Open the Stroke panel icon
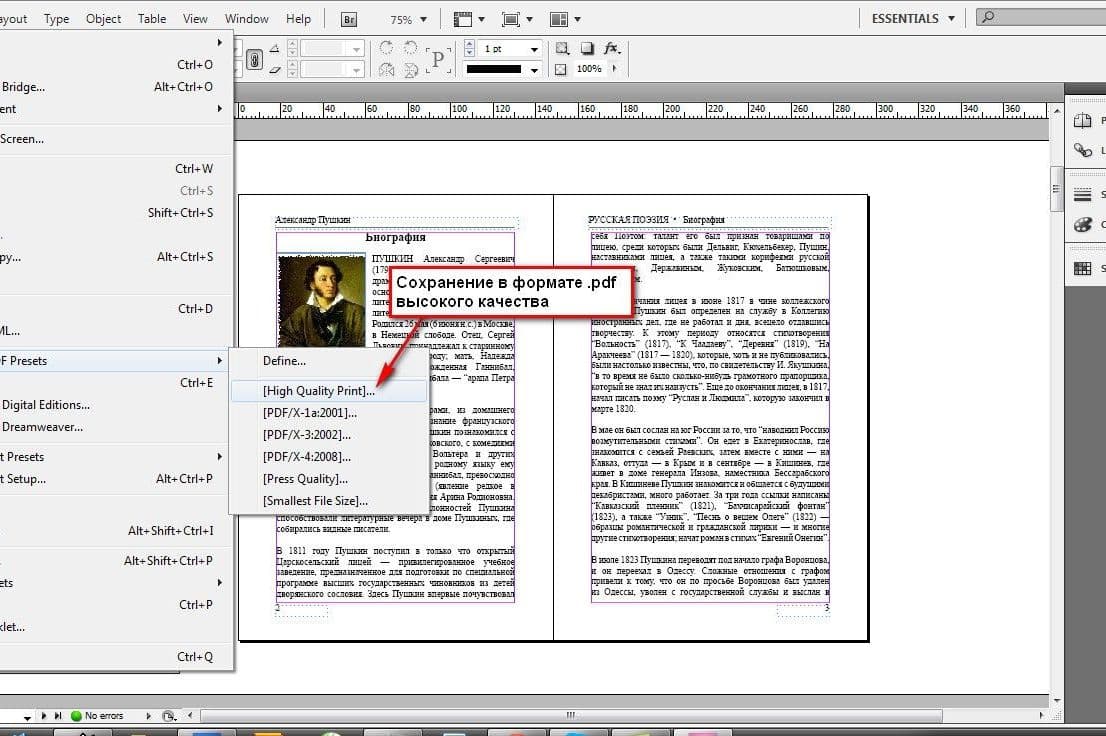Image resolution: width=1106 pixels, height=736 pixels. [x=1082, y=195]
